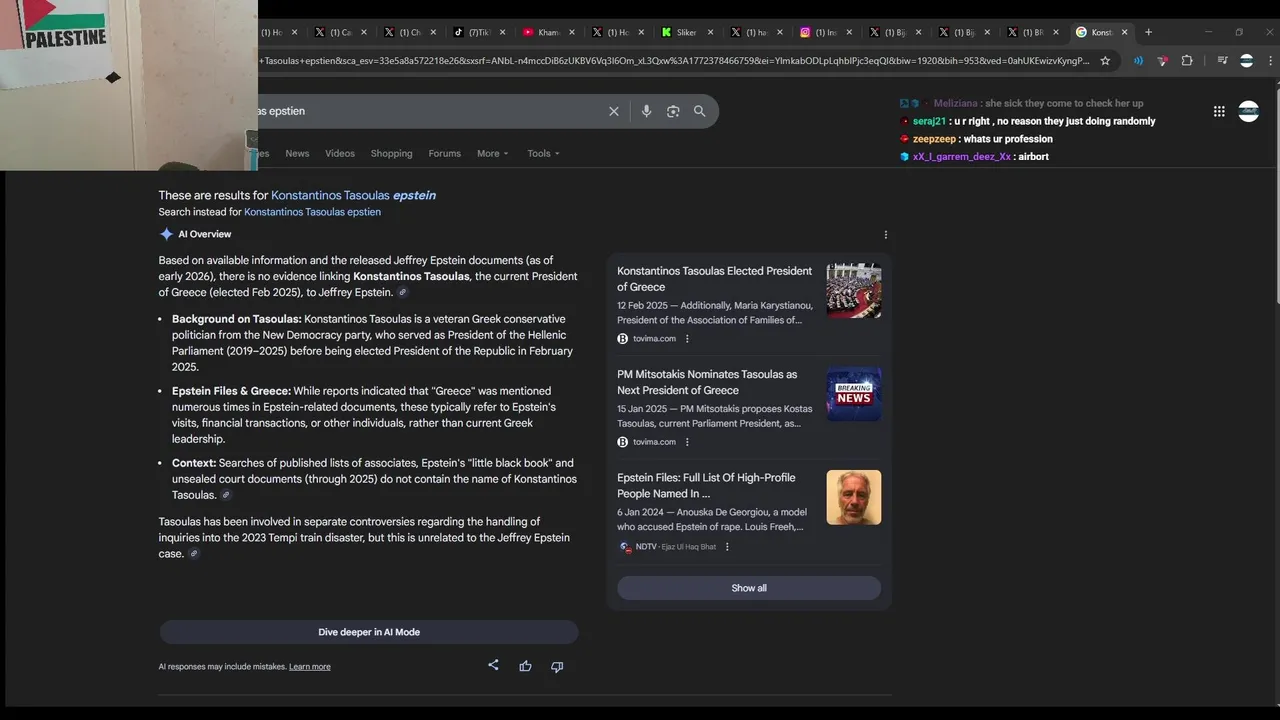The width and height of the screenshot is (1280, 720).
Task: Open the Chrome three-dot menu
Action: click(1271, 60)
